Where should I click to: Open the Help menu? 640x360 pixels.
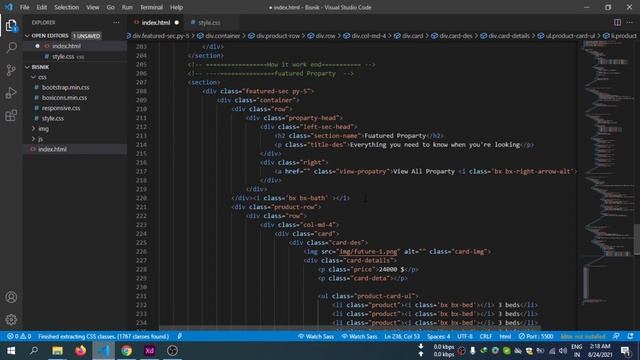(x=176, y=7)
